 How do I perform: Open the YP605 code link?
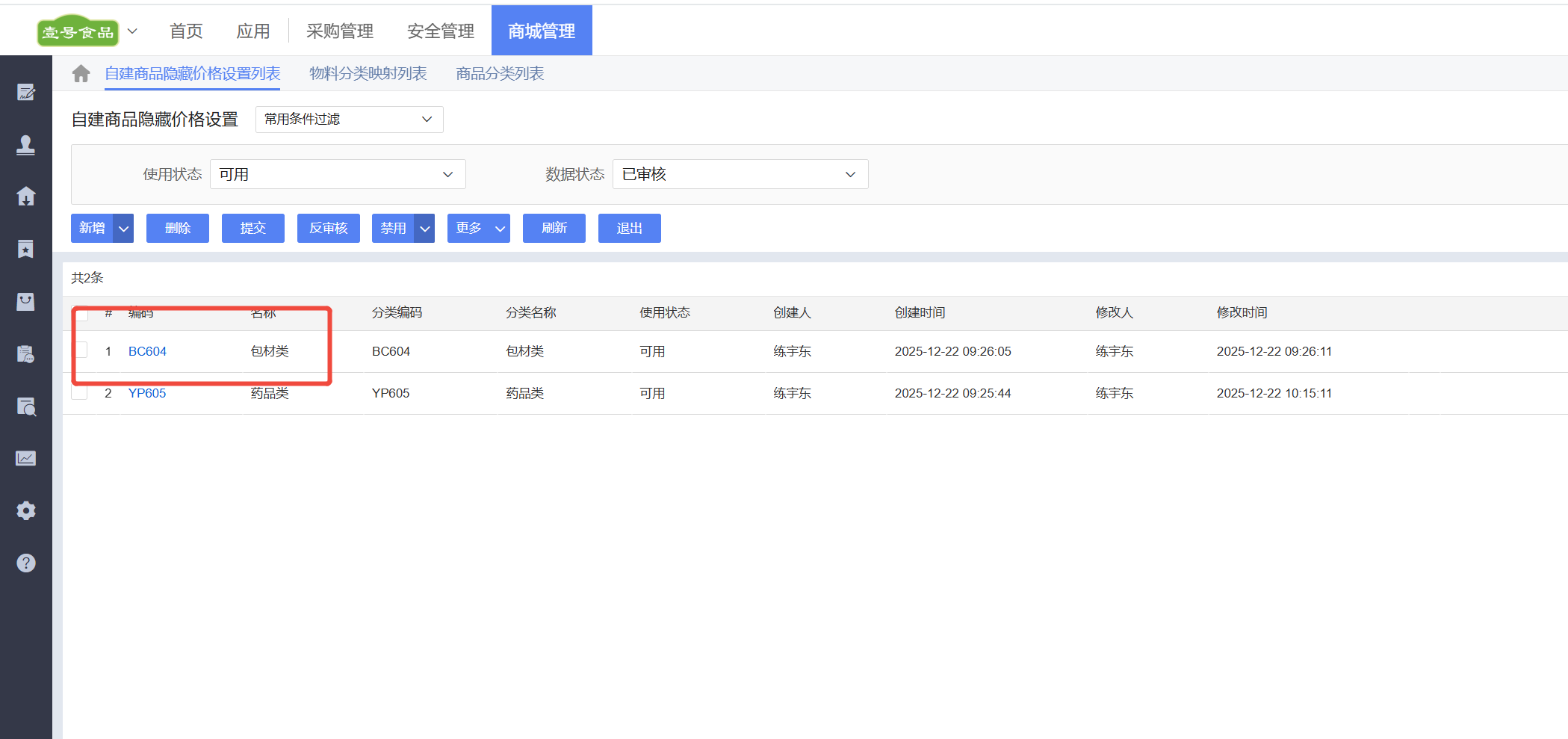click(x=147, y=393)
